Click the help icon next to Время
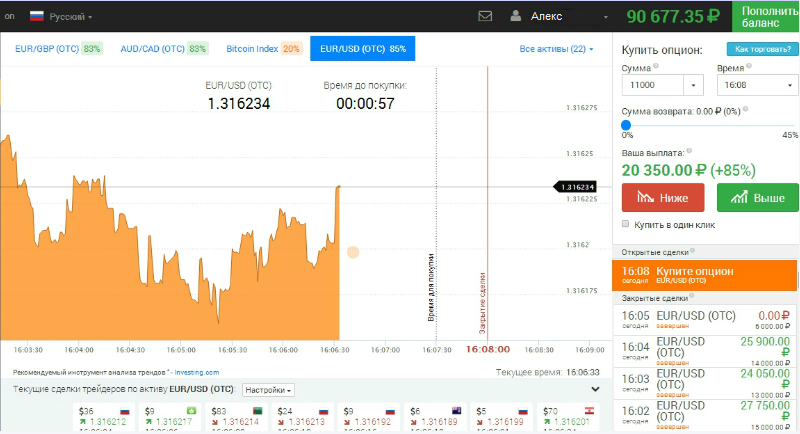Screen dimensions: 800x434 point(748,68)
